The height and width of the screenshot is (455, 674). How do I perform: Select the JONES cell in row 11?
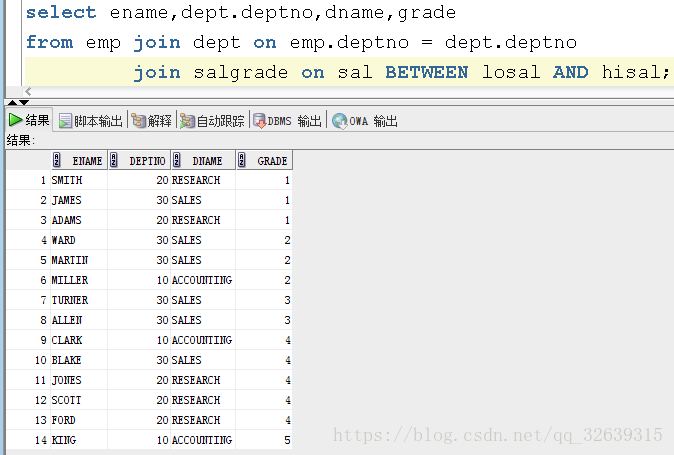79,380
